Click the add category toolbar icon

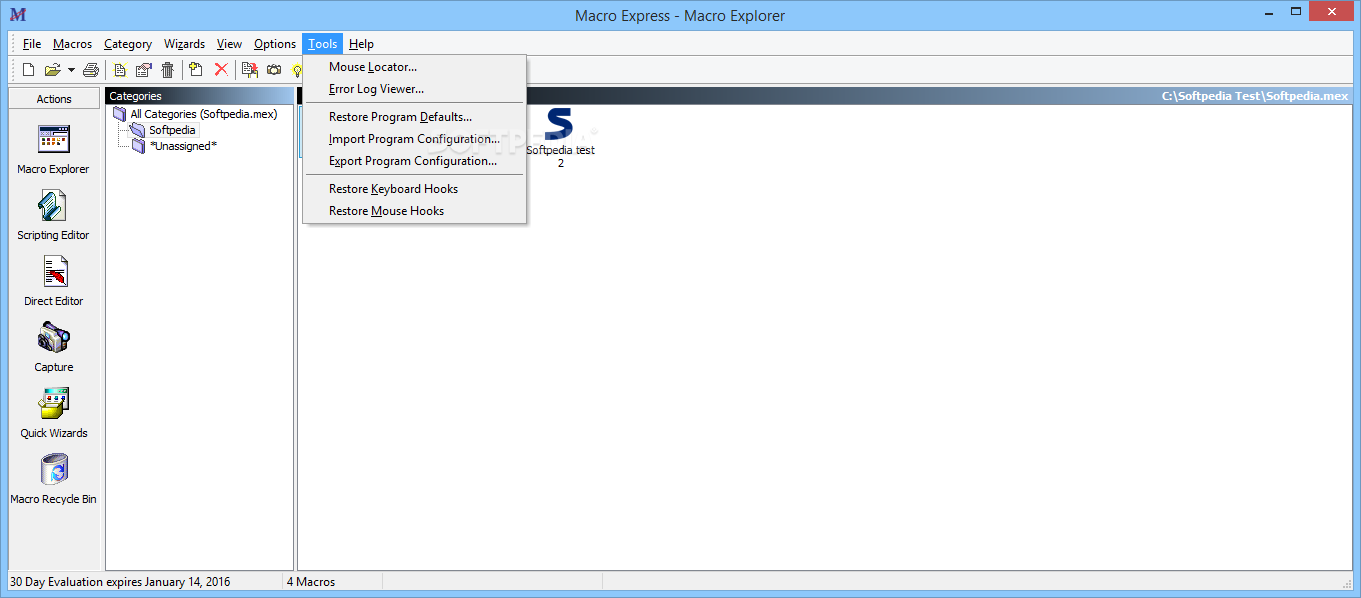pos(196,70)
